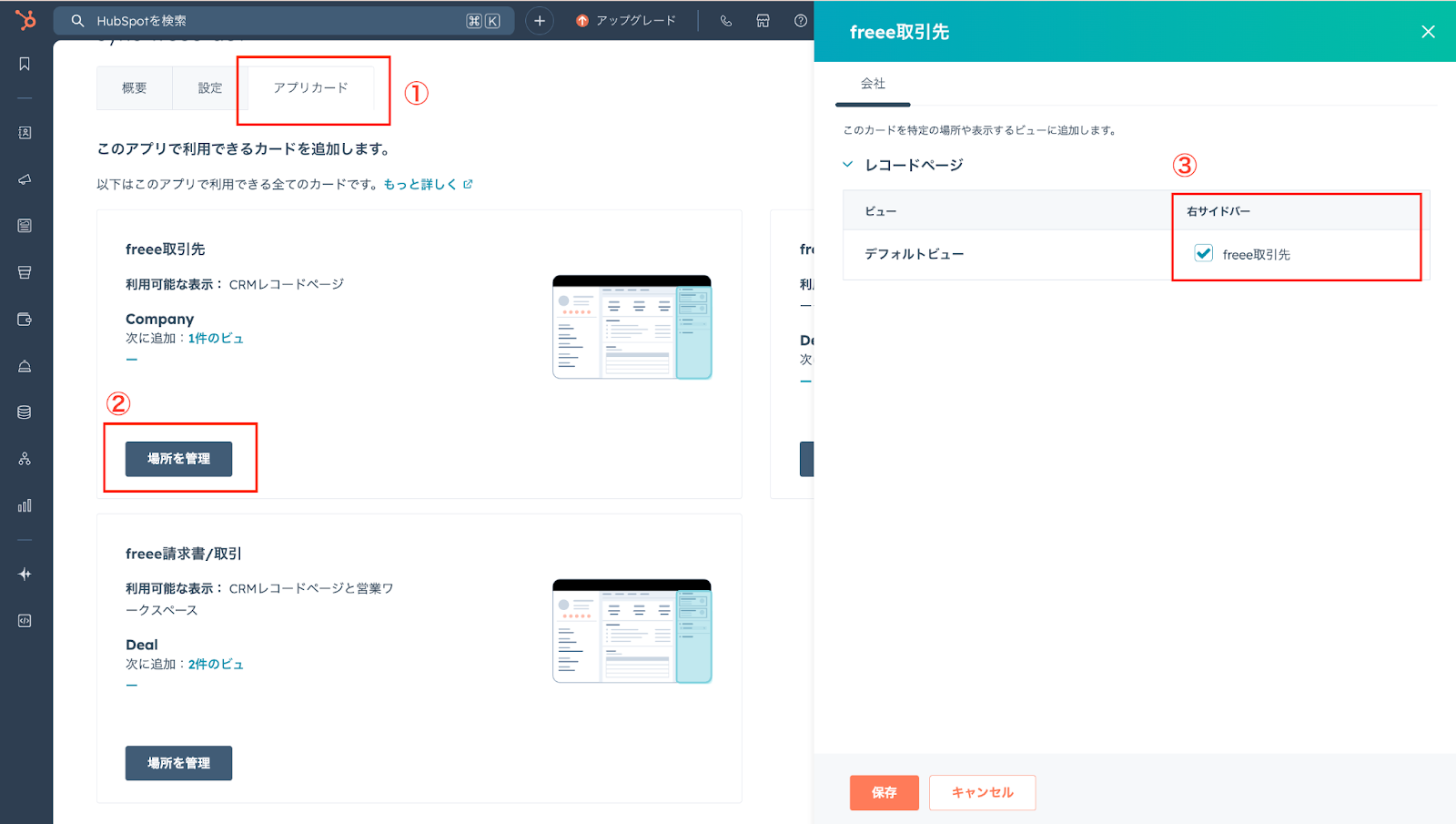Viewport: 1456px width, 824px height.
Task: Click the freee請求書/取引 card preview thumbnail
Action: click(632, 631)
